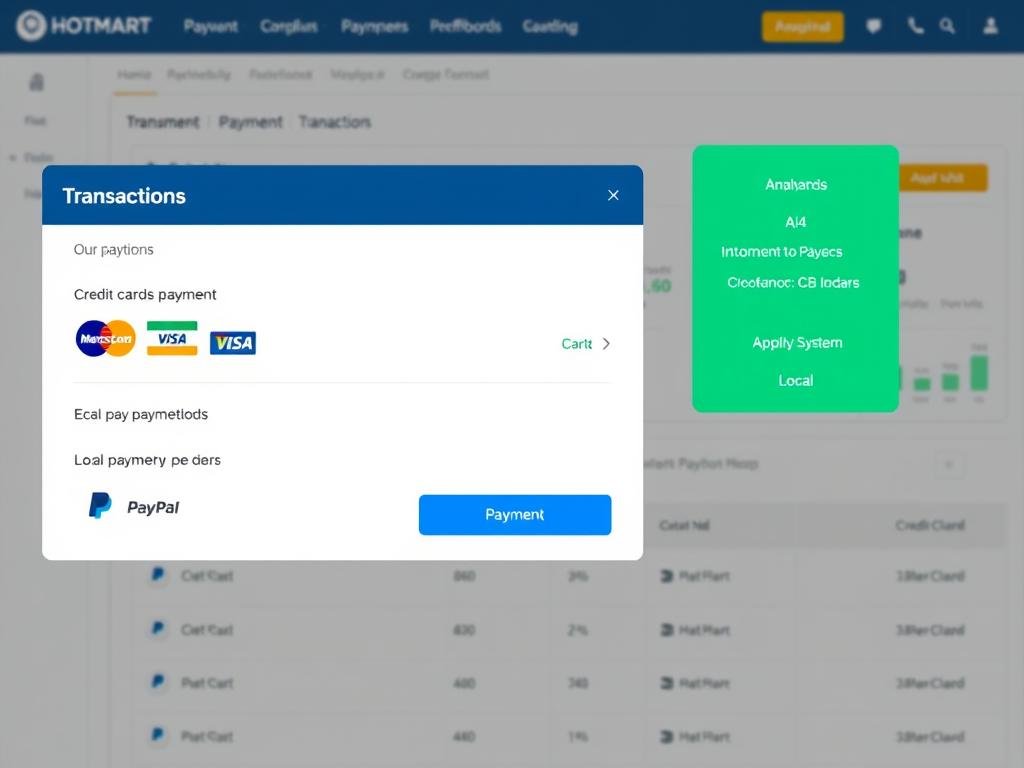Select the blue Visa card icon
The image size is (1024, 768).
[x=232, y=341]
